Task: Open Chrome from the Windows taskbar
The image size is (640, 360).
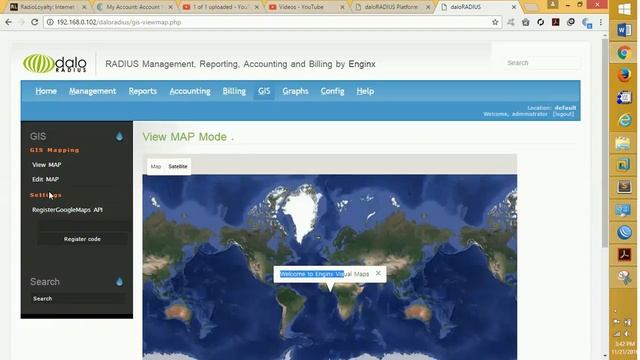Action: (624, 53)
